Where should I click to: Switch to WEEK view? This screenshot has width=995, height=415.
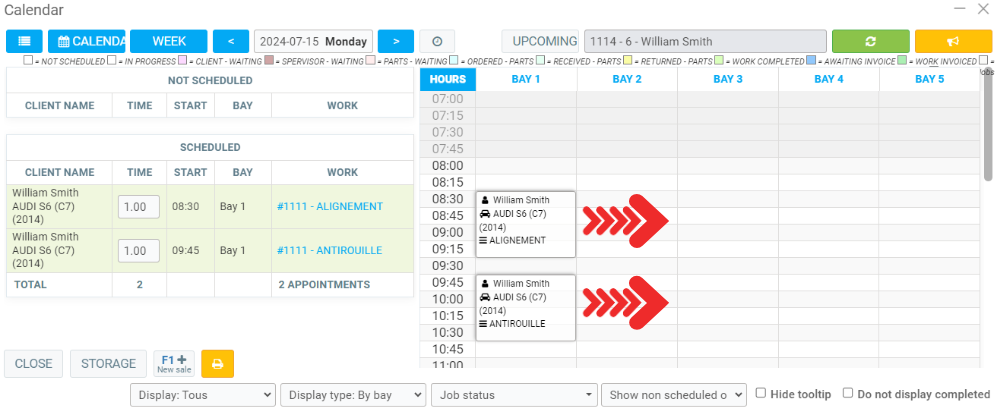click(168, 41)
